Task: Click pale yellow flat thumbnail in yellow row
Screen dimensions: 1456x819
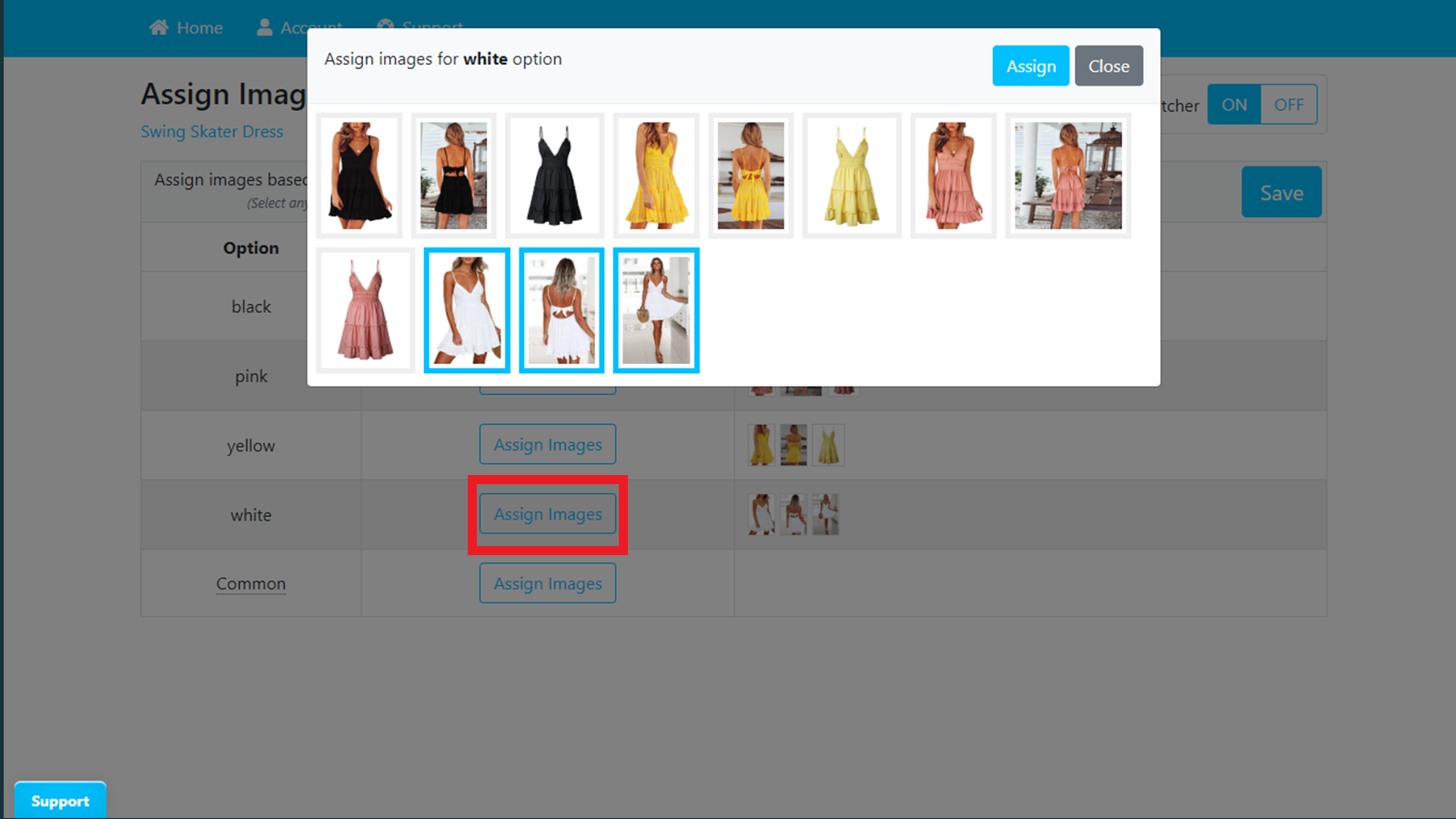Action: click(828, 445)
